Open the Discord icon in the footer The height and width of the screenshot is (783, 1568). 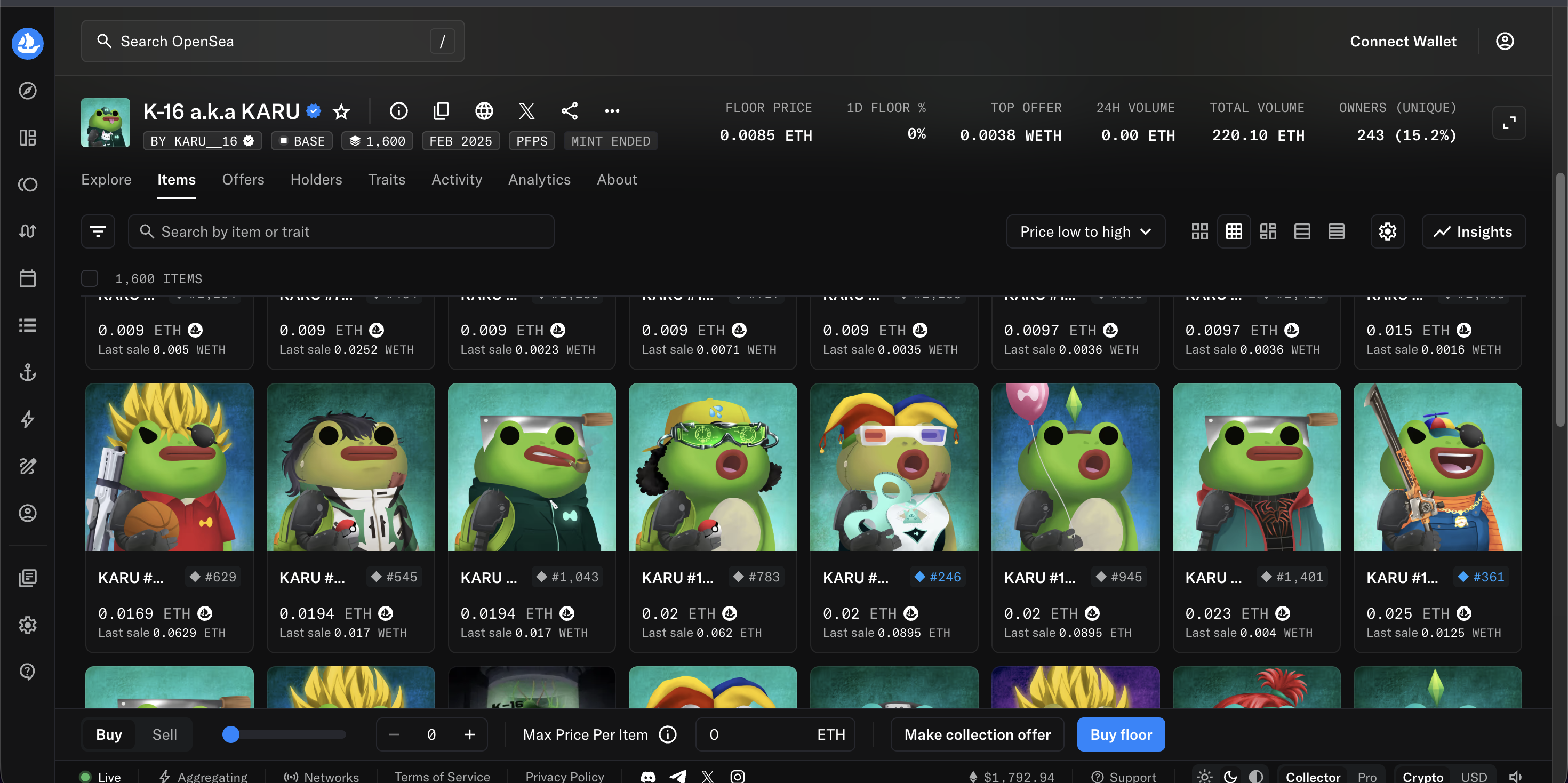click(648, 776)
